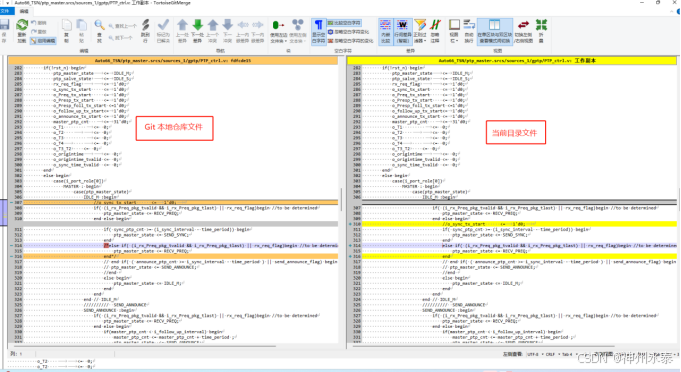Image resolution: width=681 pixels, height=372 pixels.
Task: Swap the left and right views
Action: coord(523,30)
